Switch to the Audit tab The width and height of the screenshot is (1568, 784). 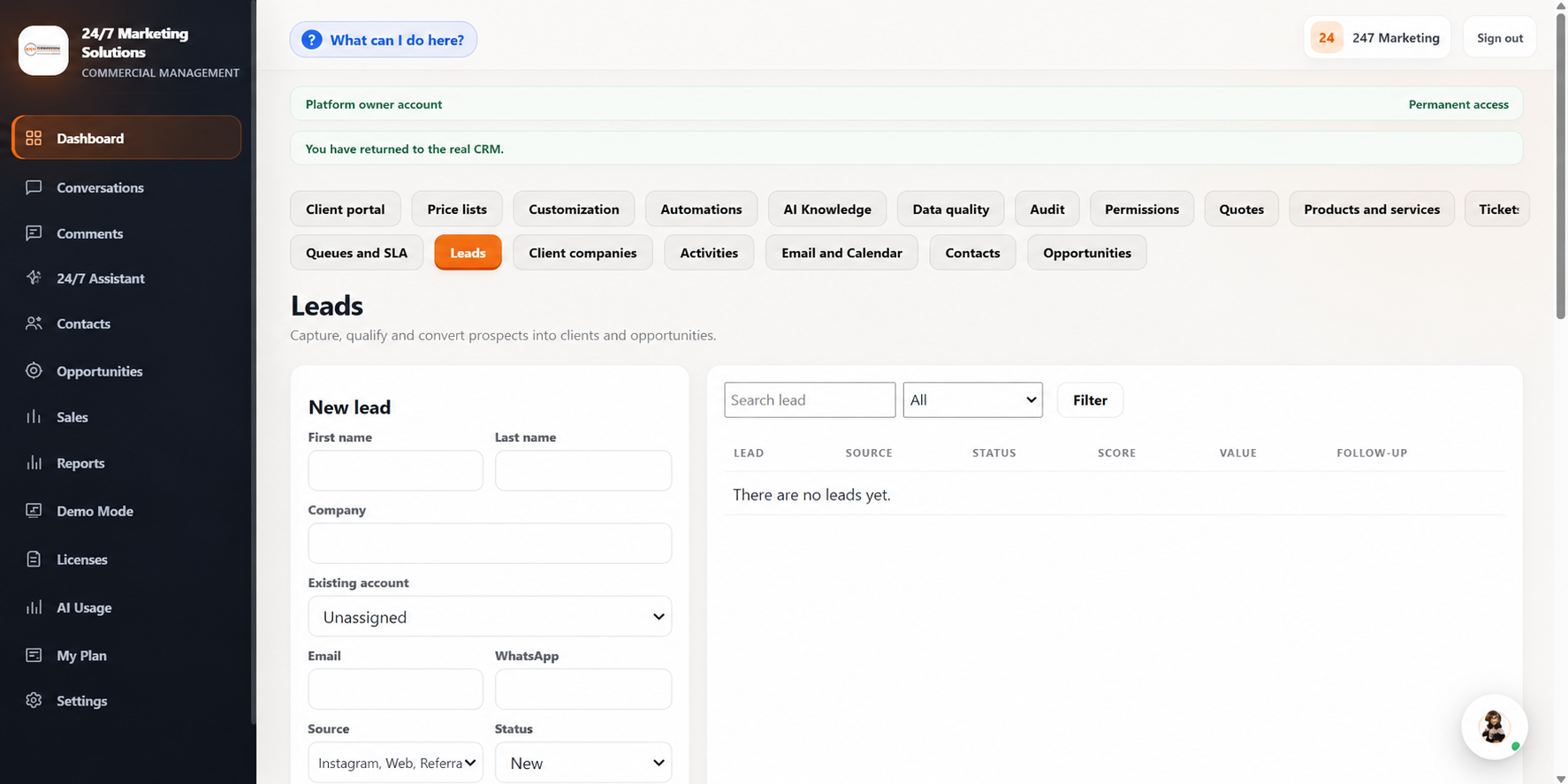pos(1047,209)
